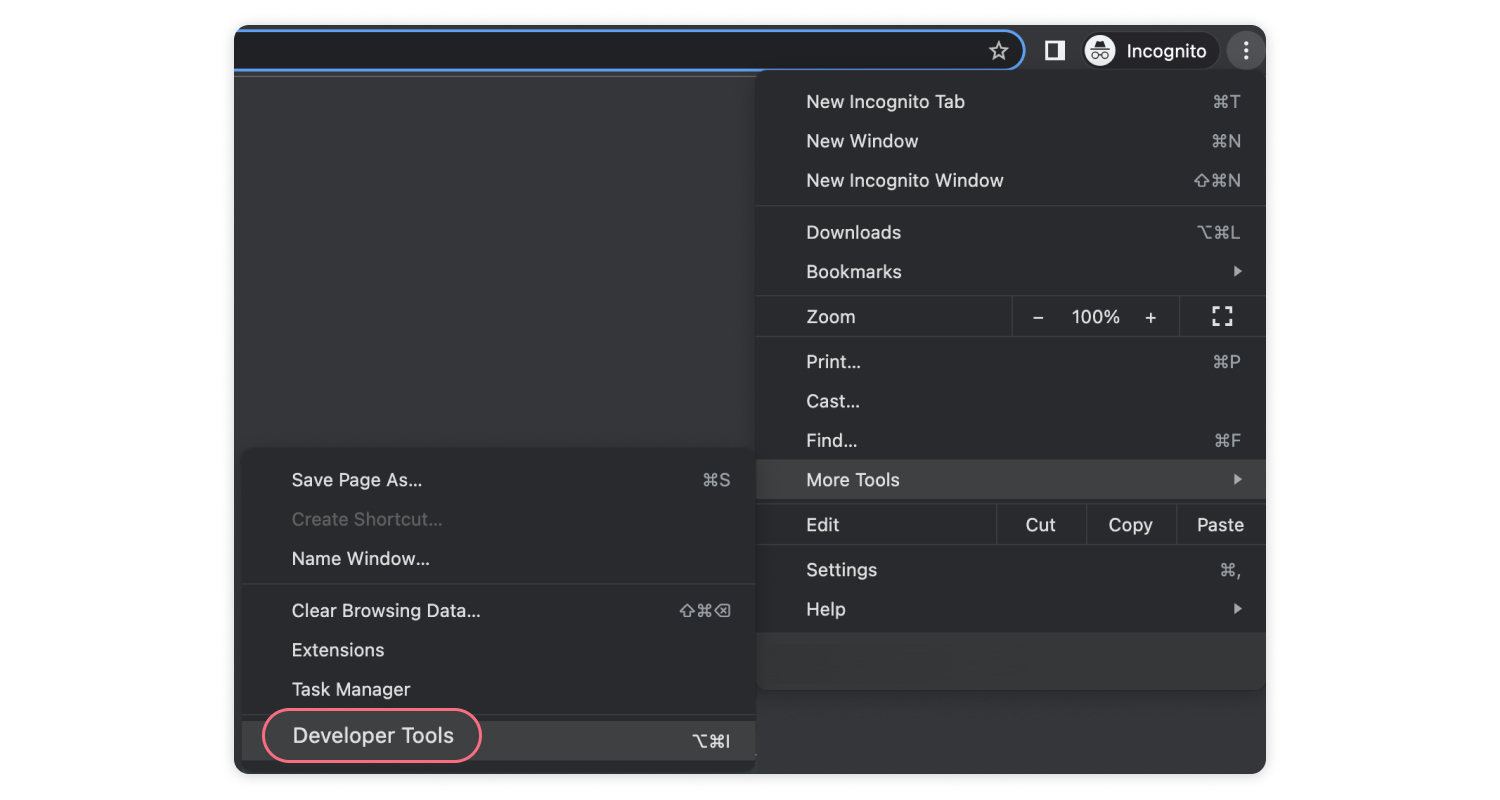
Task: Open the three-dot Chrome menu icon
Action: coord(1245,50)
